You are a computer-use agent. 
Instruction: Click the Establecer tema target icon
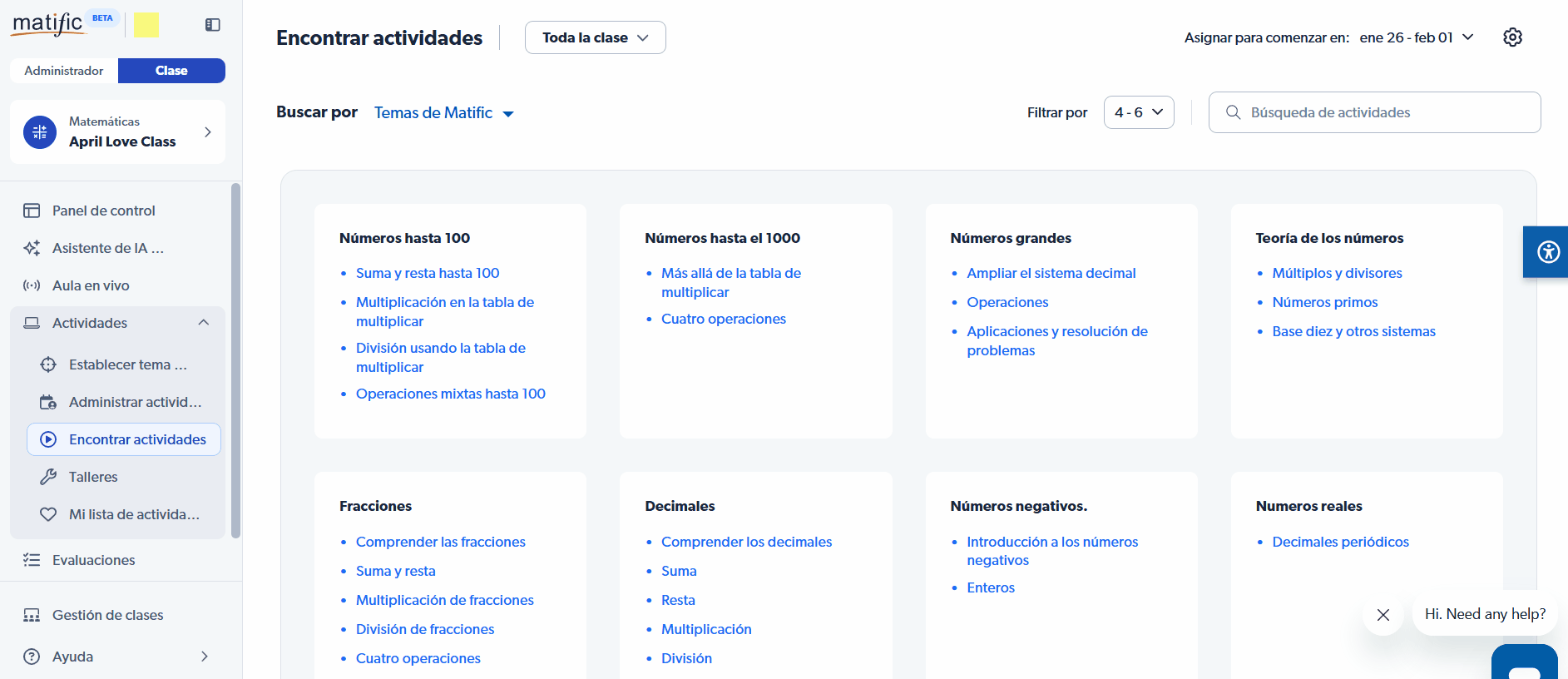[x=48, y=364]
